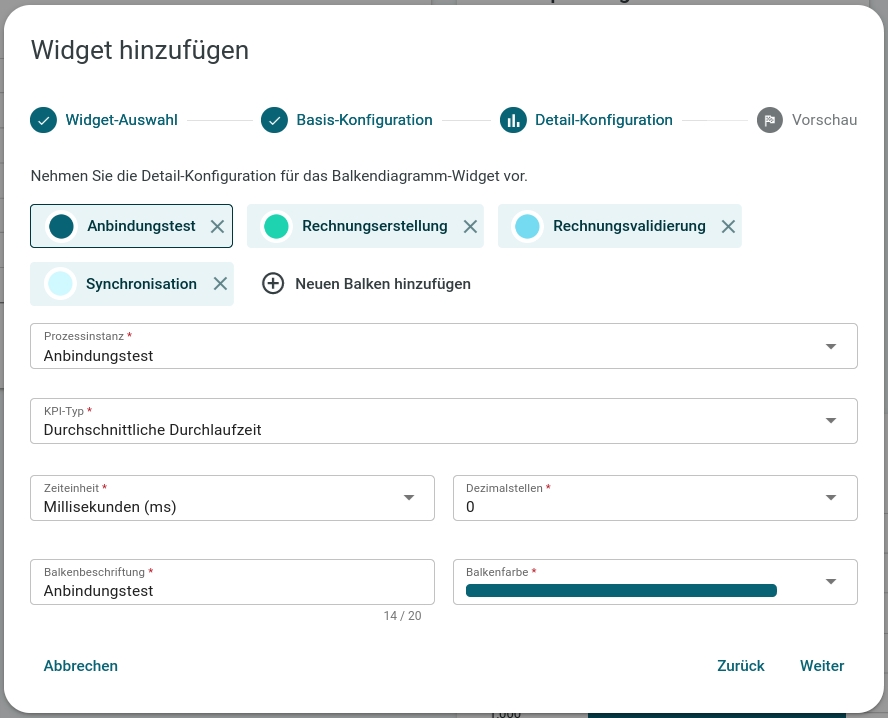Image resolution: width=888 pixels, height=718 pixels.
Task: Open the Balkenfarbe color dropdown
Action: pyautogui.click(x=655, y=582)
